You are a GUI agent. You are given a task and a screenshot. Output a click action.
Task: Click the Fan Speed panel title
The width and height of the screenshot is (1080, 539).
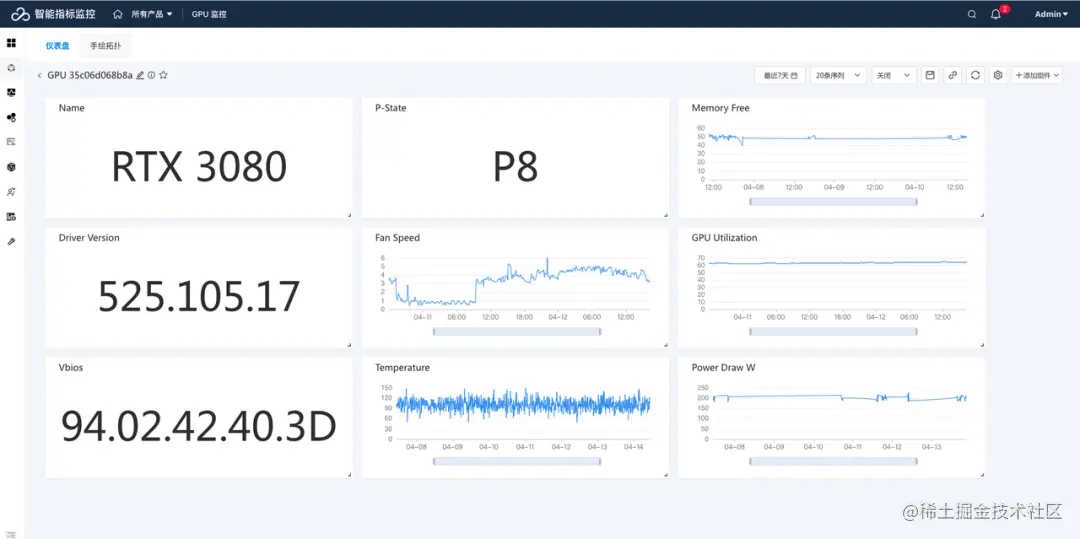point(397,238)
